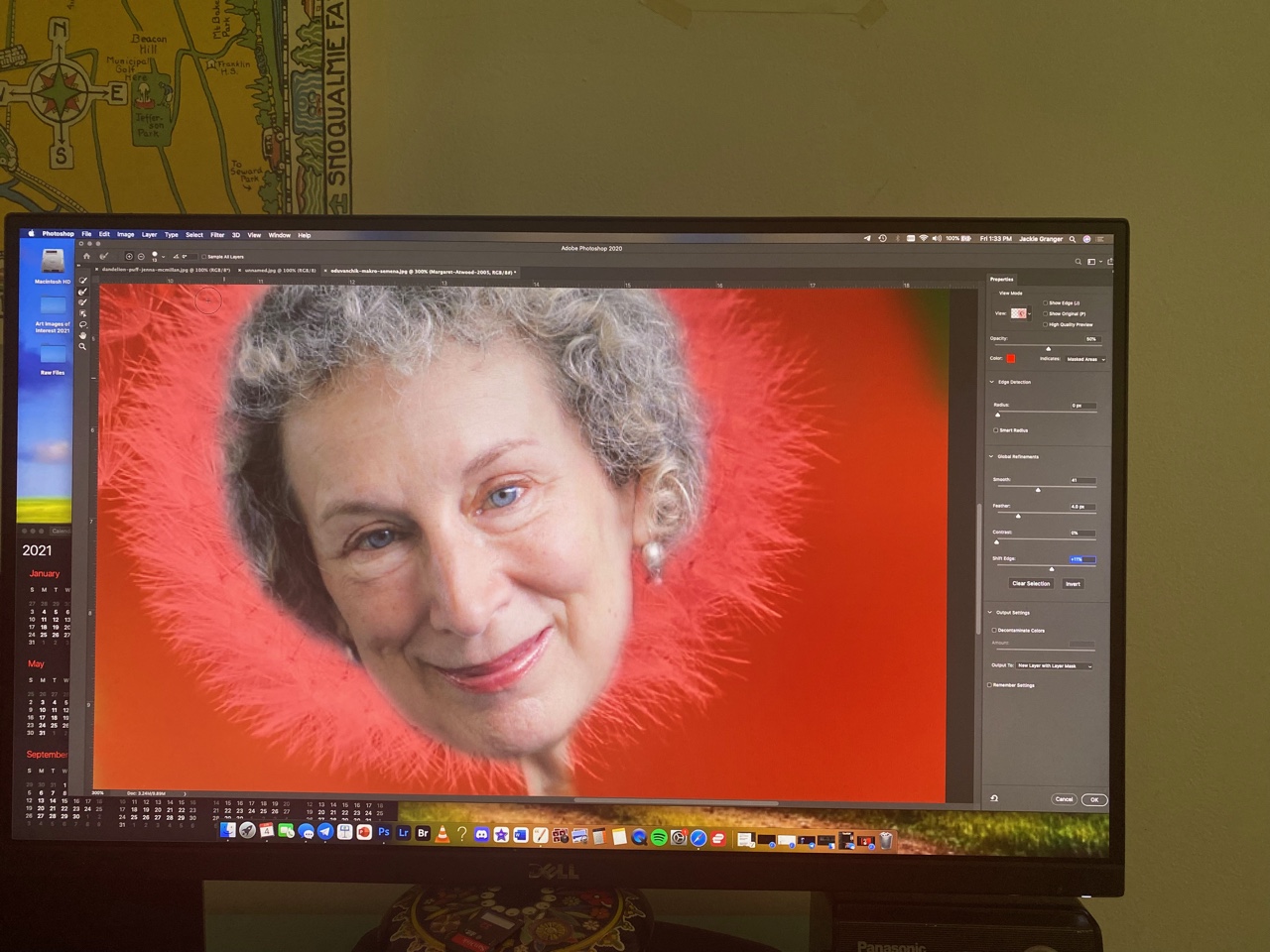Enable the Smart Radius checkbox
1270x952 pixels.
point(995,430)
